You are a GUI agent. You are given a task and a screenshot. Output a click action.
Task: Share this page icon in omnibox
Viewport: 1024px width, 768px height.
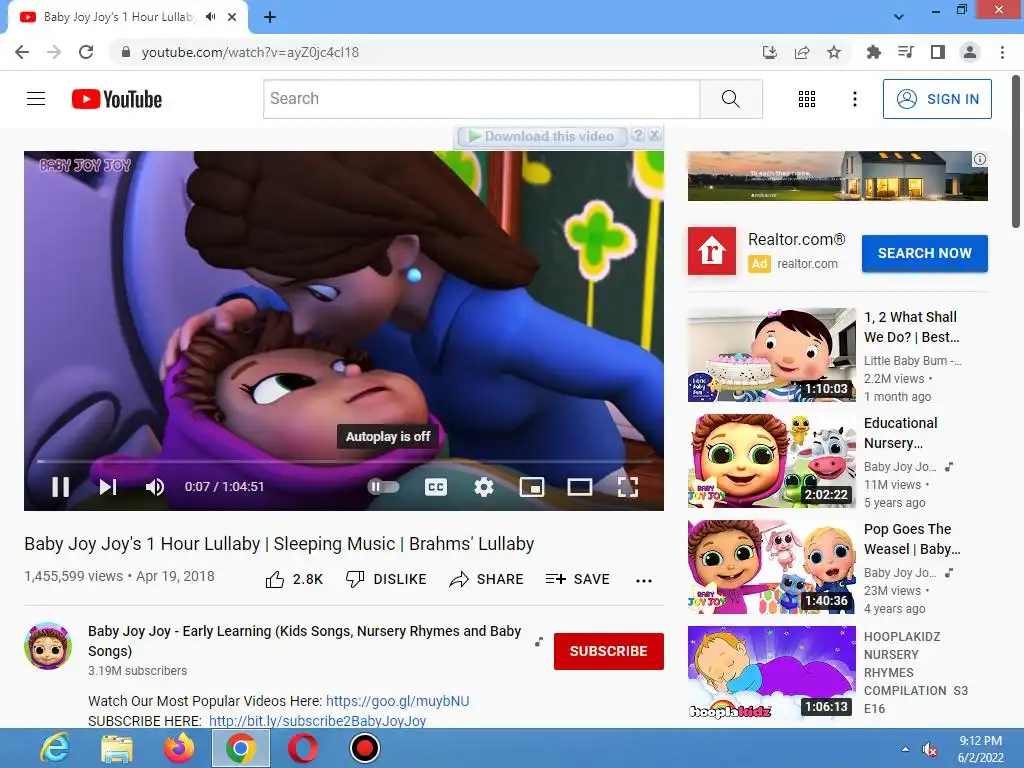point(802,52)
